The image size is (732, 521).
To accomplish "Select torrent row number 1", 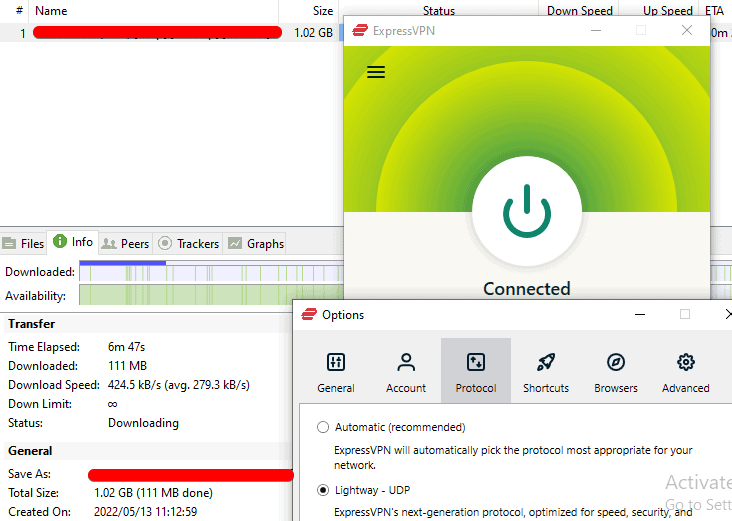I will pos(171,33).
